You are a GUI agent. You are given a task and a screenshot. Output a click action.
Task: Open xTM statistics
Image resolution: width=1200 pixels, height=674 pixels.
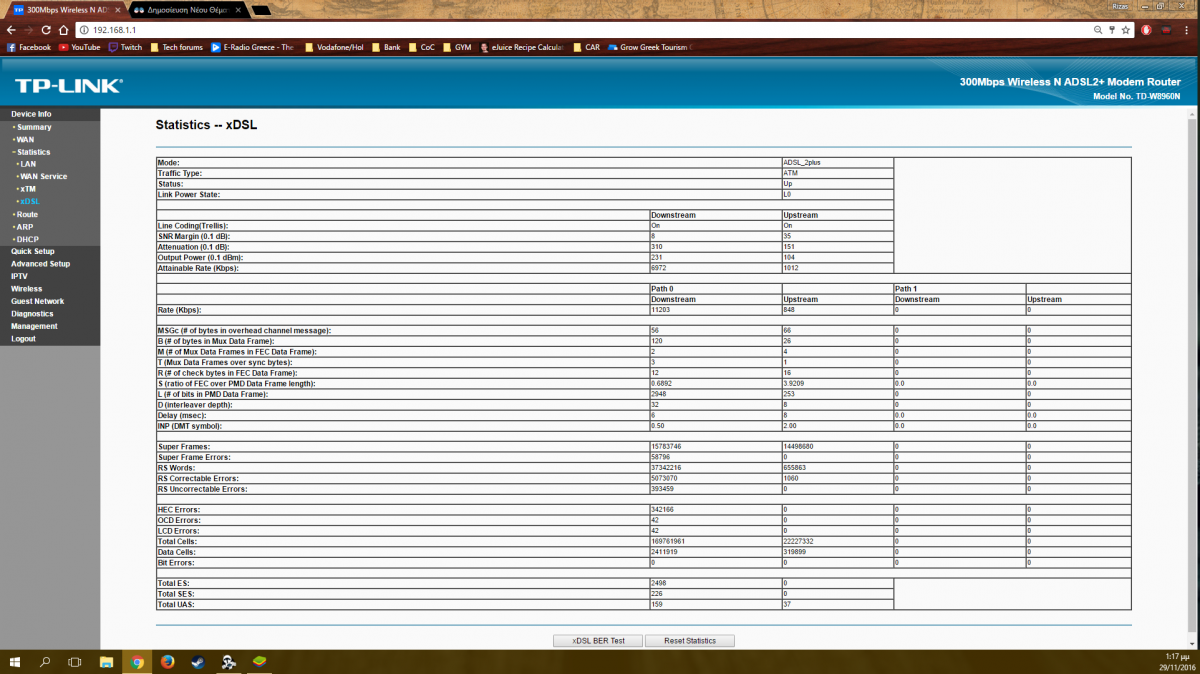[28, 189]
